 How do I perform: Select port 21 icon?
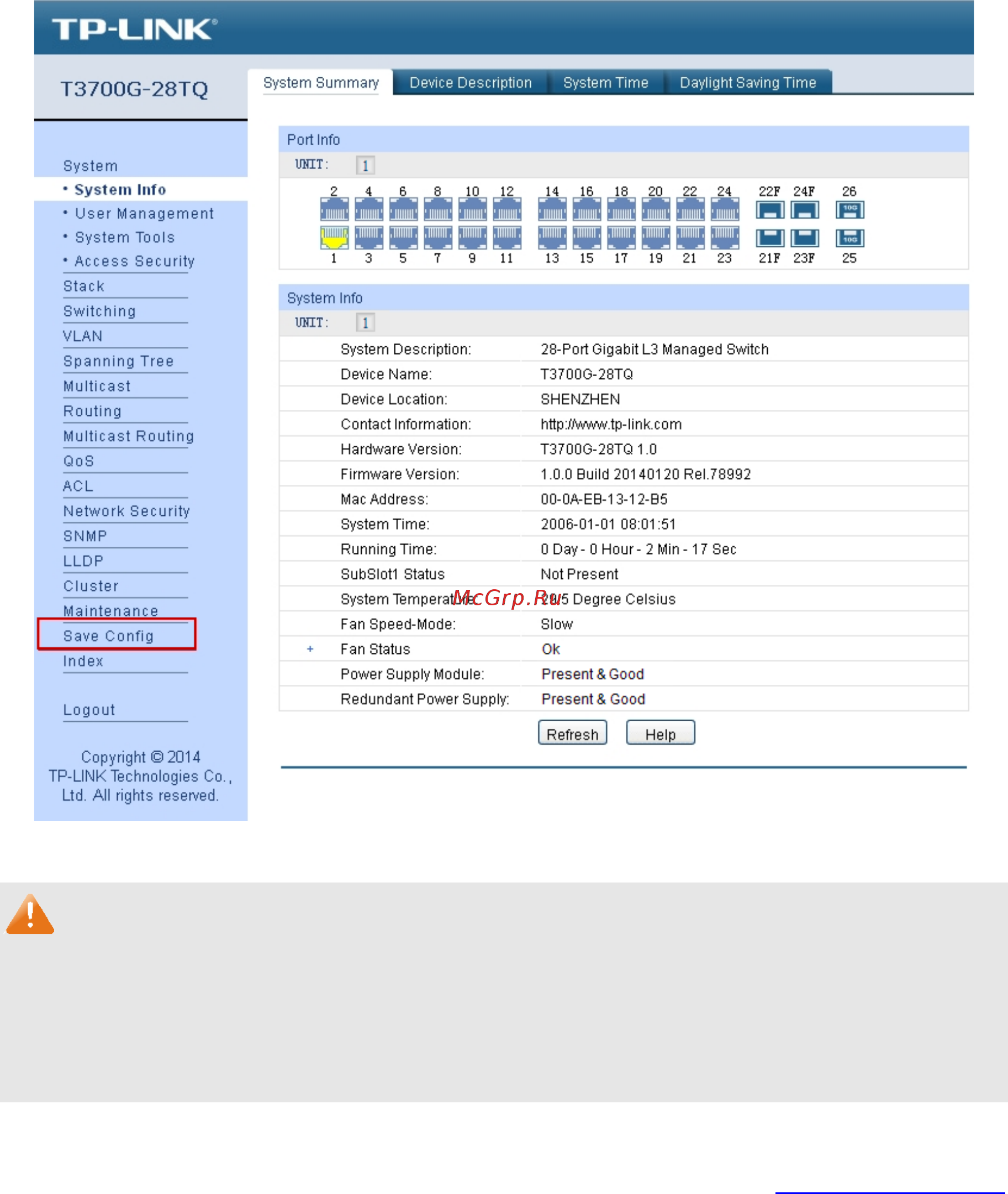(690, 237)
